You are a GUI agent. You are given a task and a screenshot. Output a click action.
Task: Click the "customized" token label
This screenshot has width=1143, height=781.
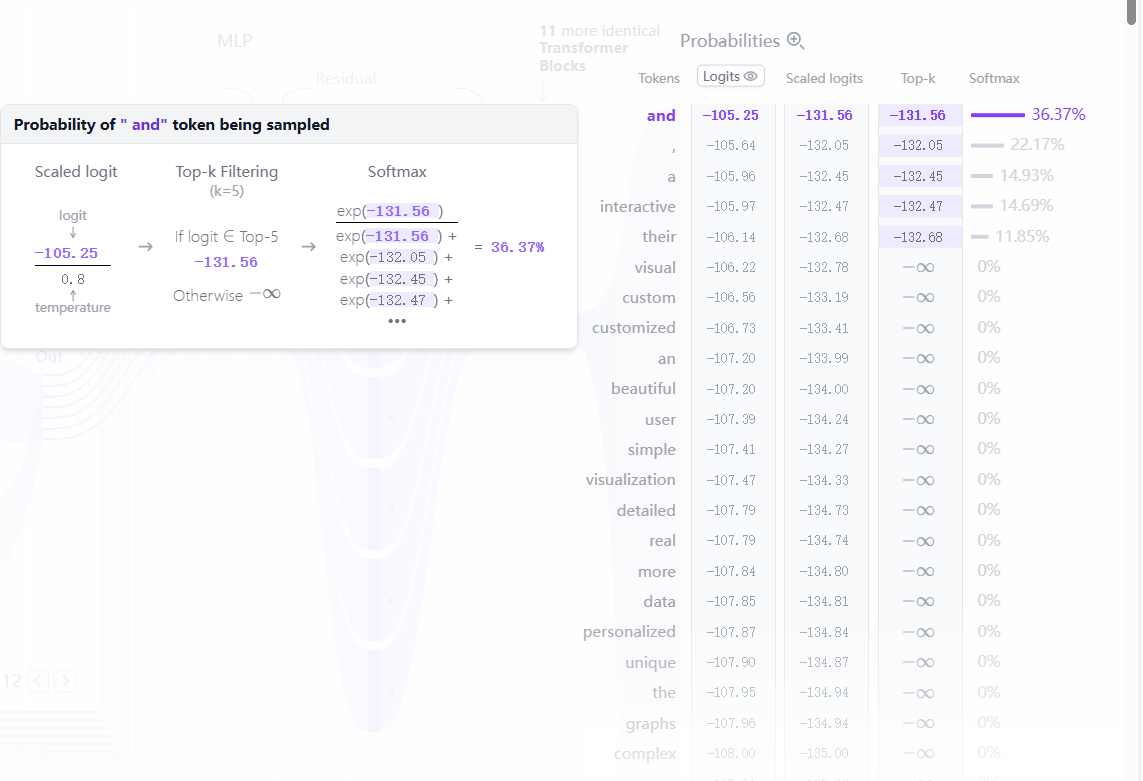tap(634, 328)
